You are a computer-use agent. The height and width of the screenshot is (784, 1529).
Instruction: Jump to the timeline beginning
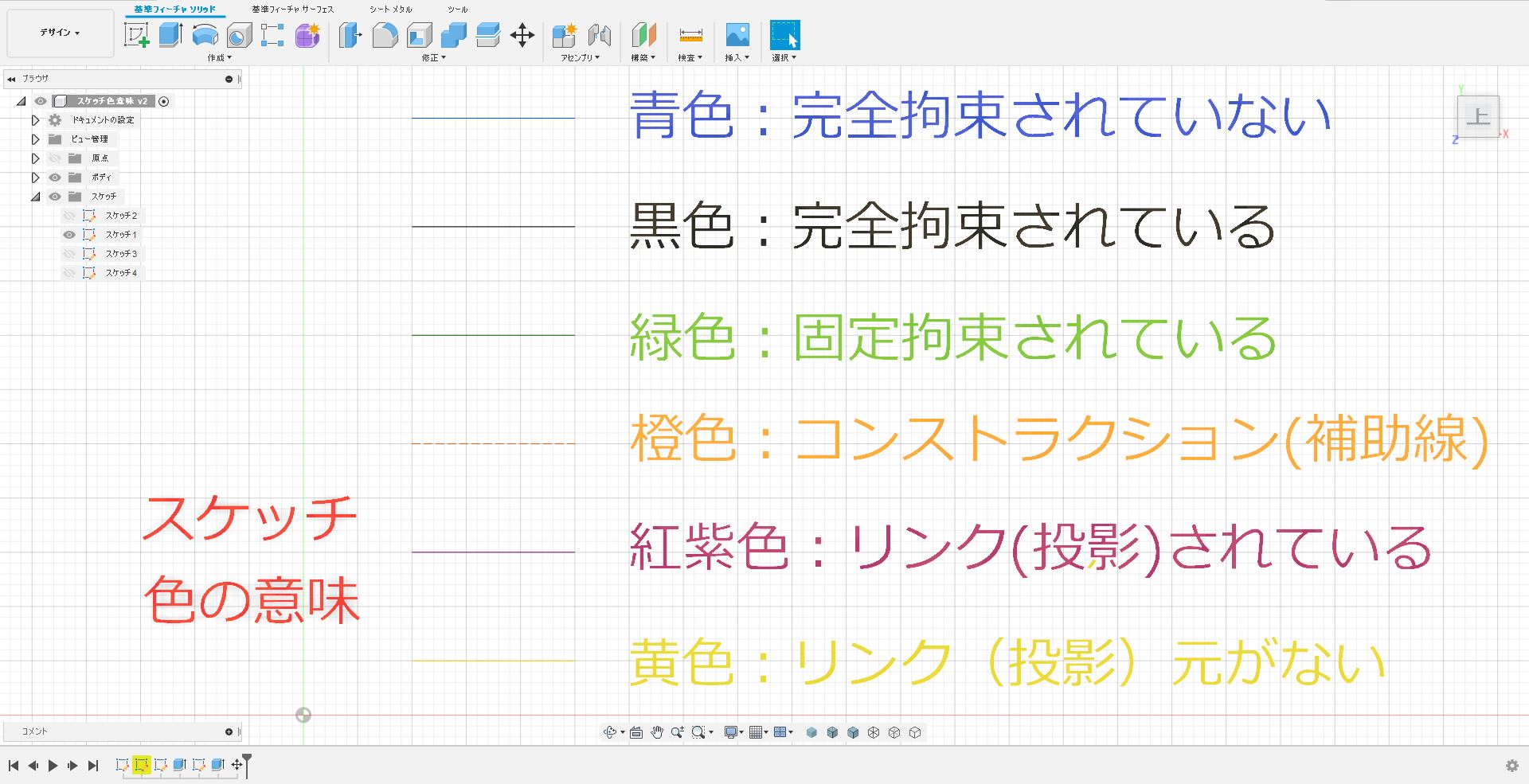tap(13, 766)
